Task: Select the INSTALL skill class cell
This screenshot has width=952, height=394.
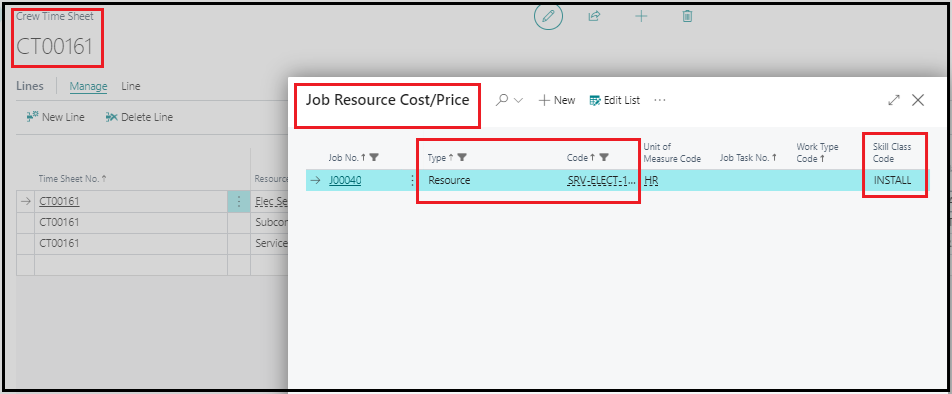Action: pyautogui.click(x=892, y=180)
